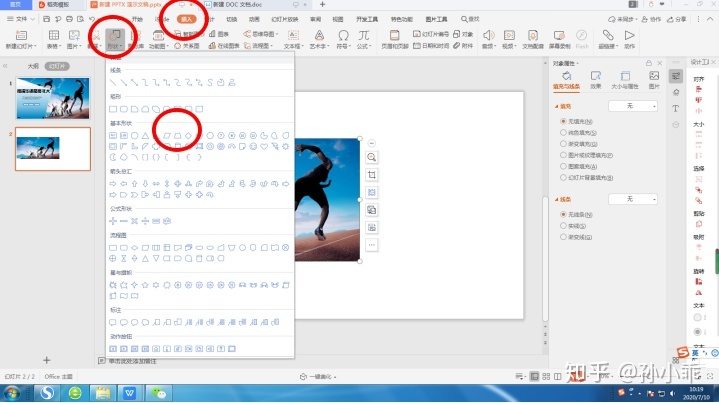Open the Start (开始) ribbon tab
The height and width of the screenshot is (403, 719).
tap(137, 19)
